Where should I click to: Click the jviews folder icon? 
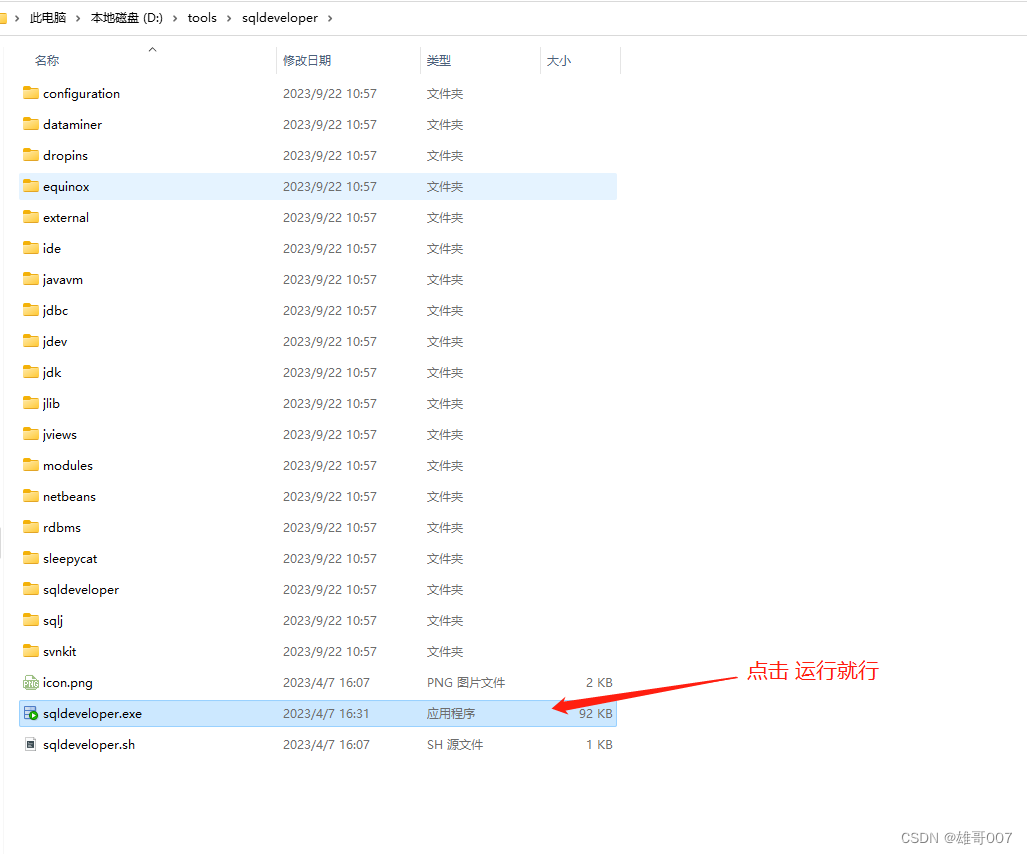(31, 434)
